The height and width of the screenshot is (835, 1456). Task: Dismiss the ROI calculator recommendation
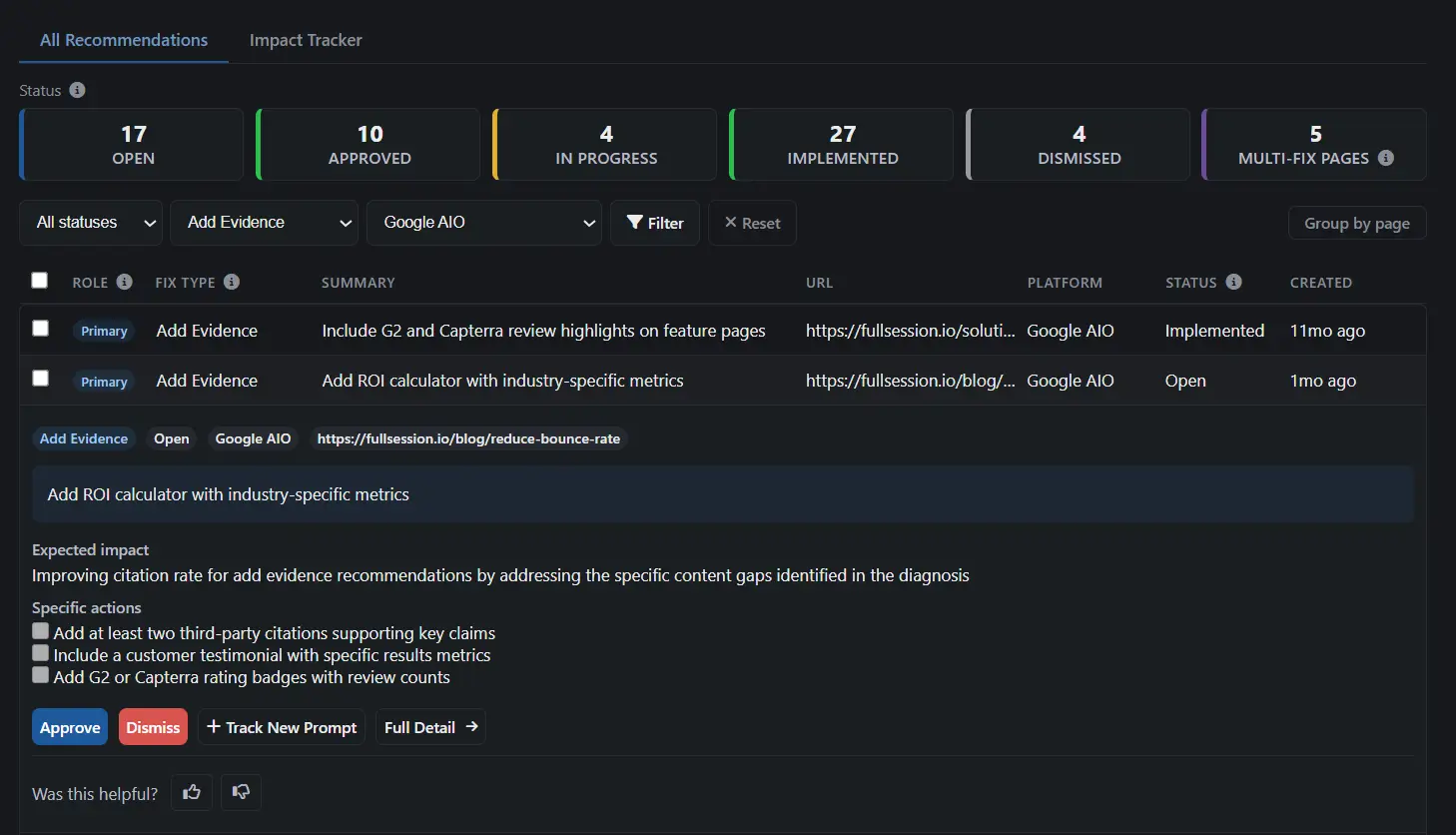tap(153, 727)
